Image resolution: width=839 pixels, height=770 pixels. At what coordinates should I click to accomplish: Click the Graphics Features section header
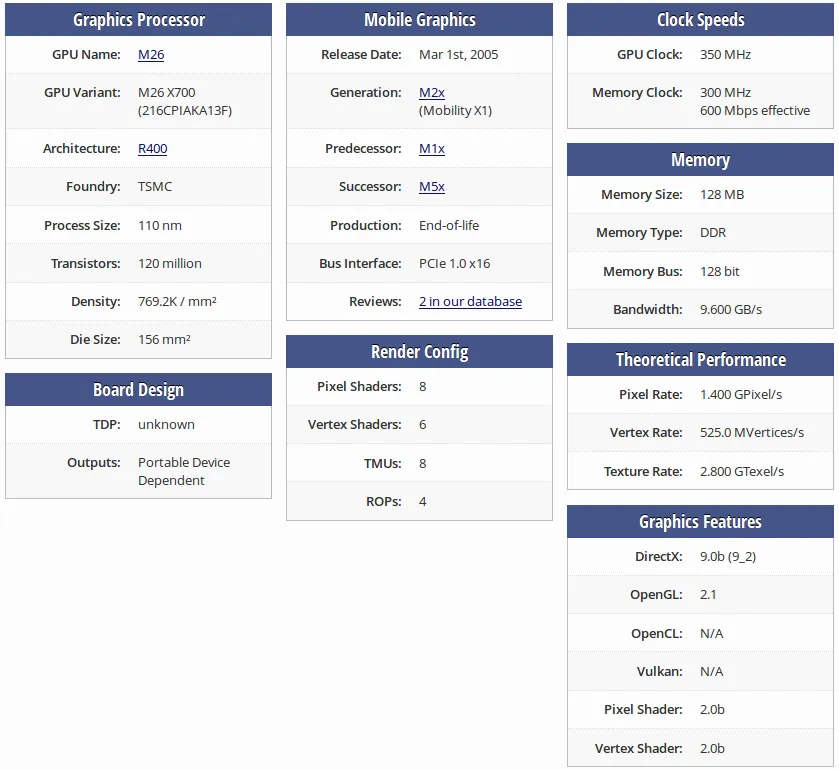pos(700,522)
